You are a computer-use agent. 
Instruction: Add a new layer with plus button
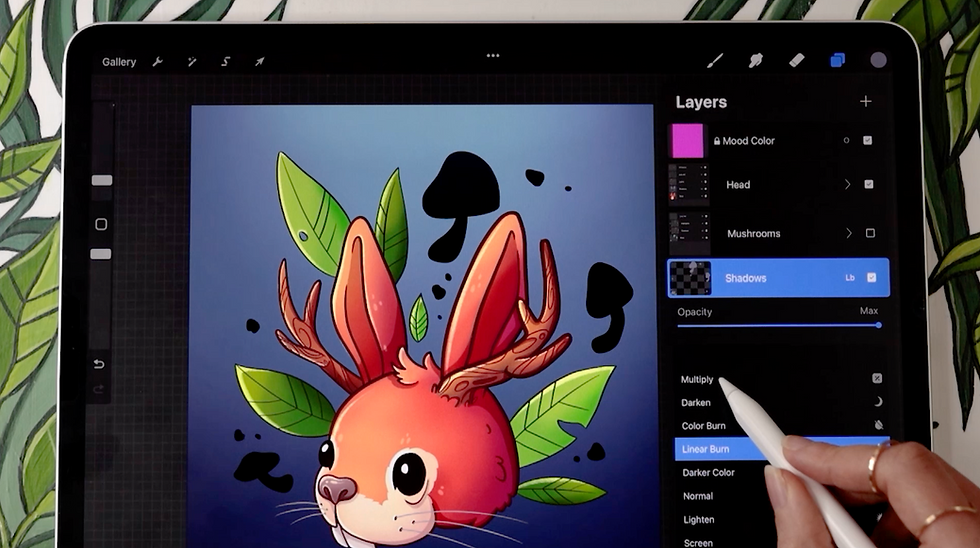(x=866, y=101)
